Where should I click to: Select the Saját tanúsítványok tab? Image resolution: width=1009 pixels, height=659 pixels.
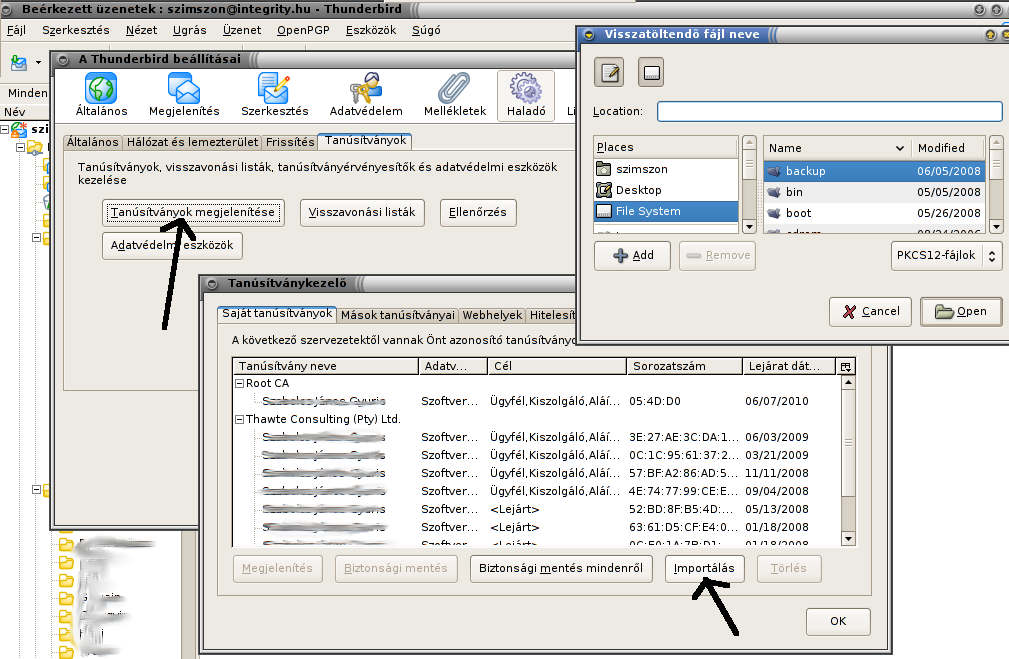pos(277,313)
